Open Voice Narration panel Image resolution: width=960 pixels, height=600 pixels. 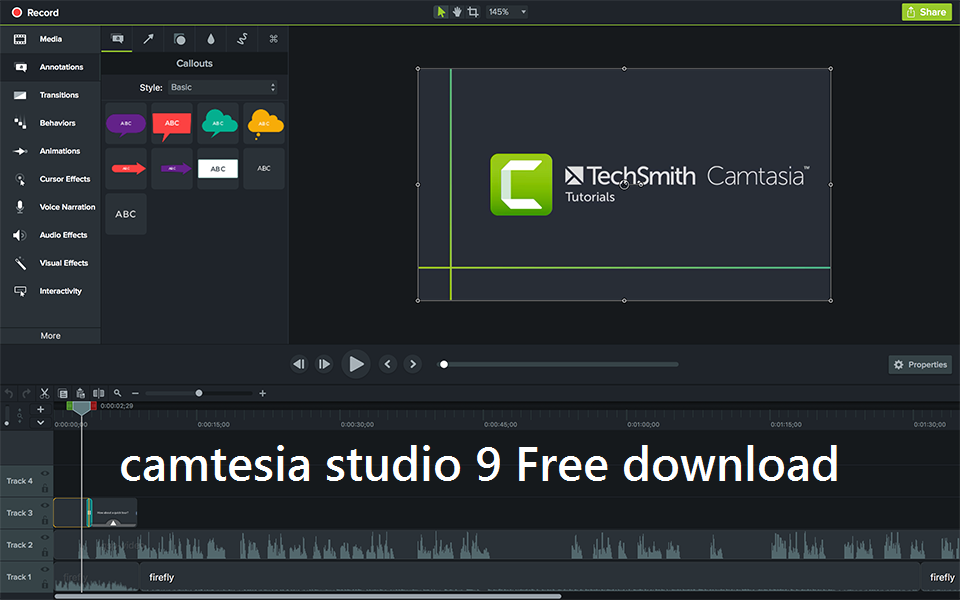pos(50,207)
